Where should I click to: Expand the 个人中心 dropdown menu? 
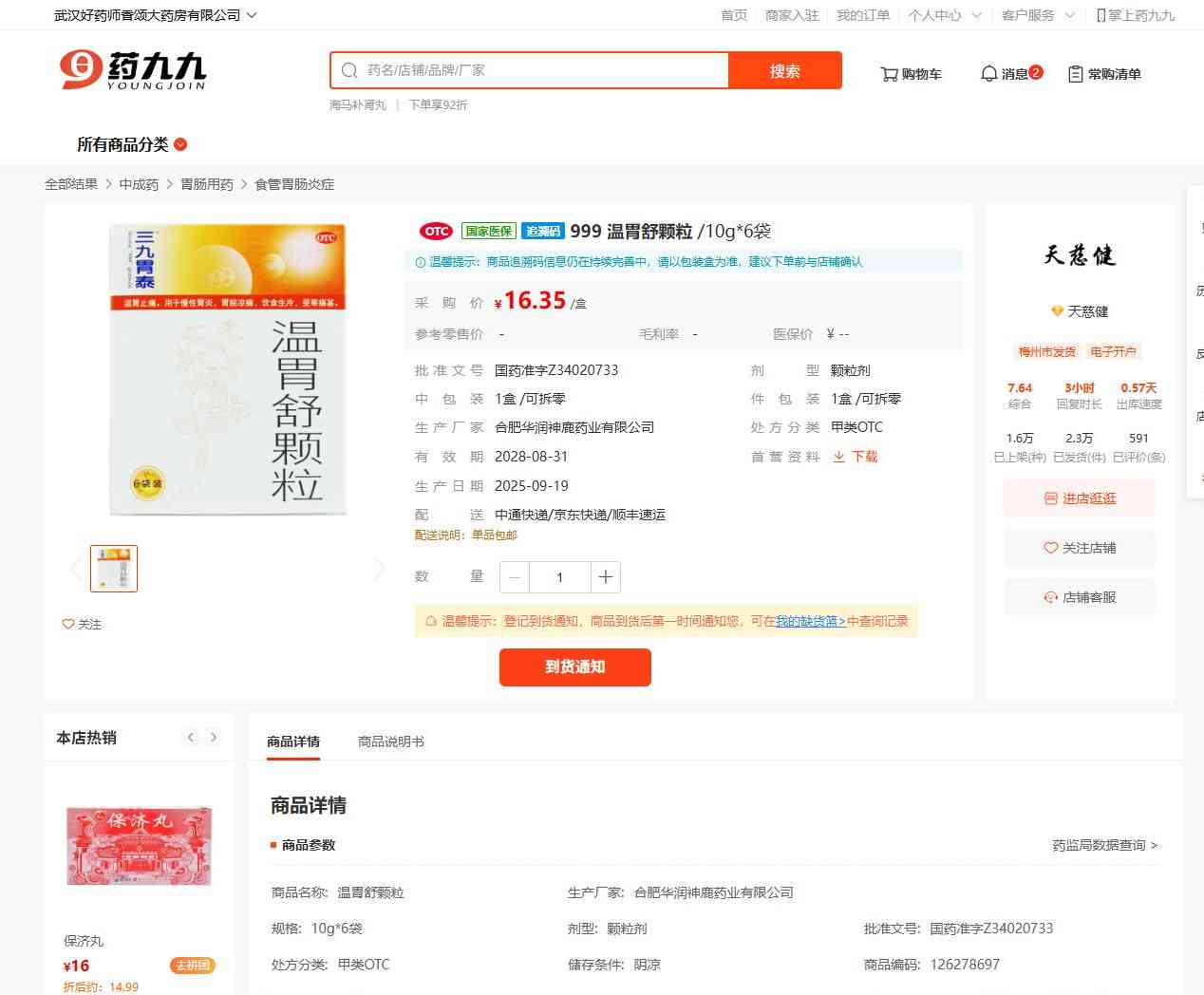pos(944,15)
